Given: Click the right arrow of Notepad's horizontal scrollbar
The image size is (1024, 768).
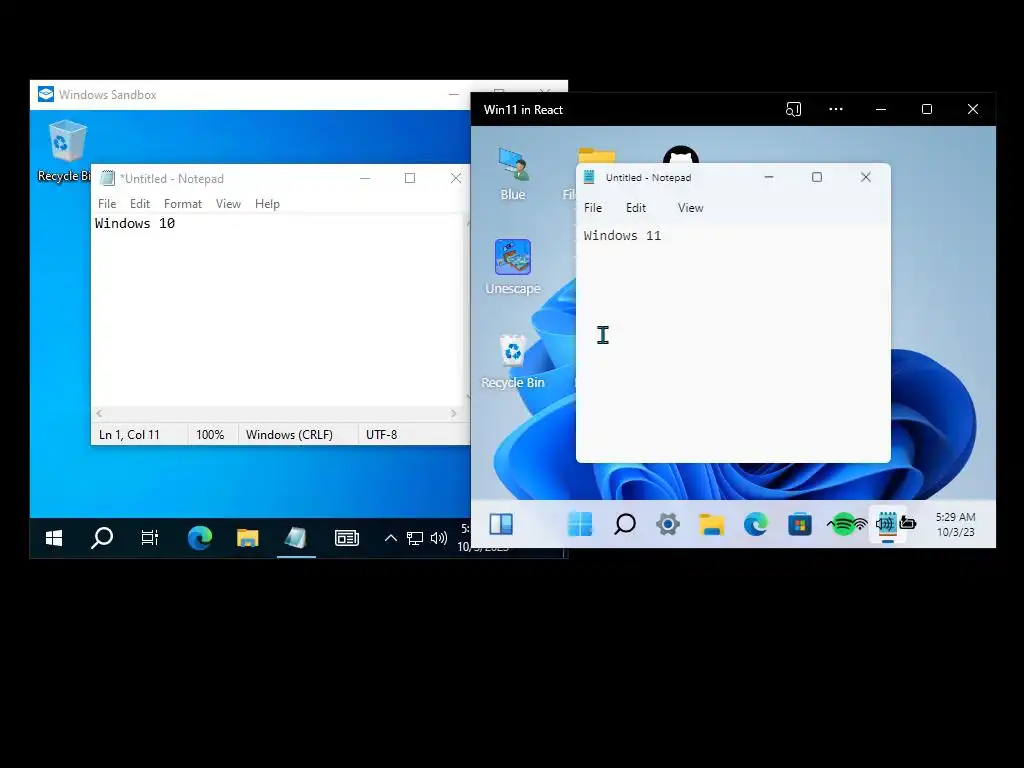Looking at the screenshot, I should (453, 413).
